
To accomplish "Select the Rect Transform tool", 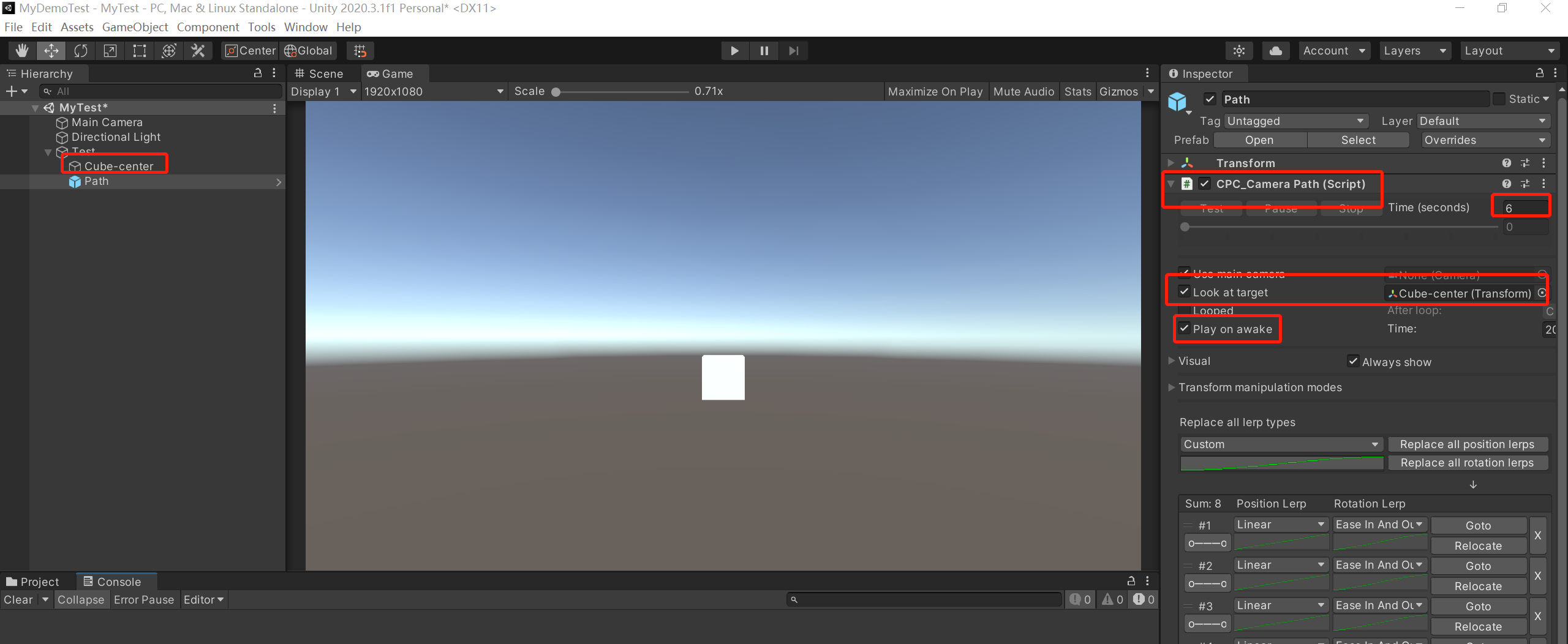I will tap(139, 50).
